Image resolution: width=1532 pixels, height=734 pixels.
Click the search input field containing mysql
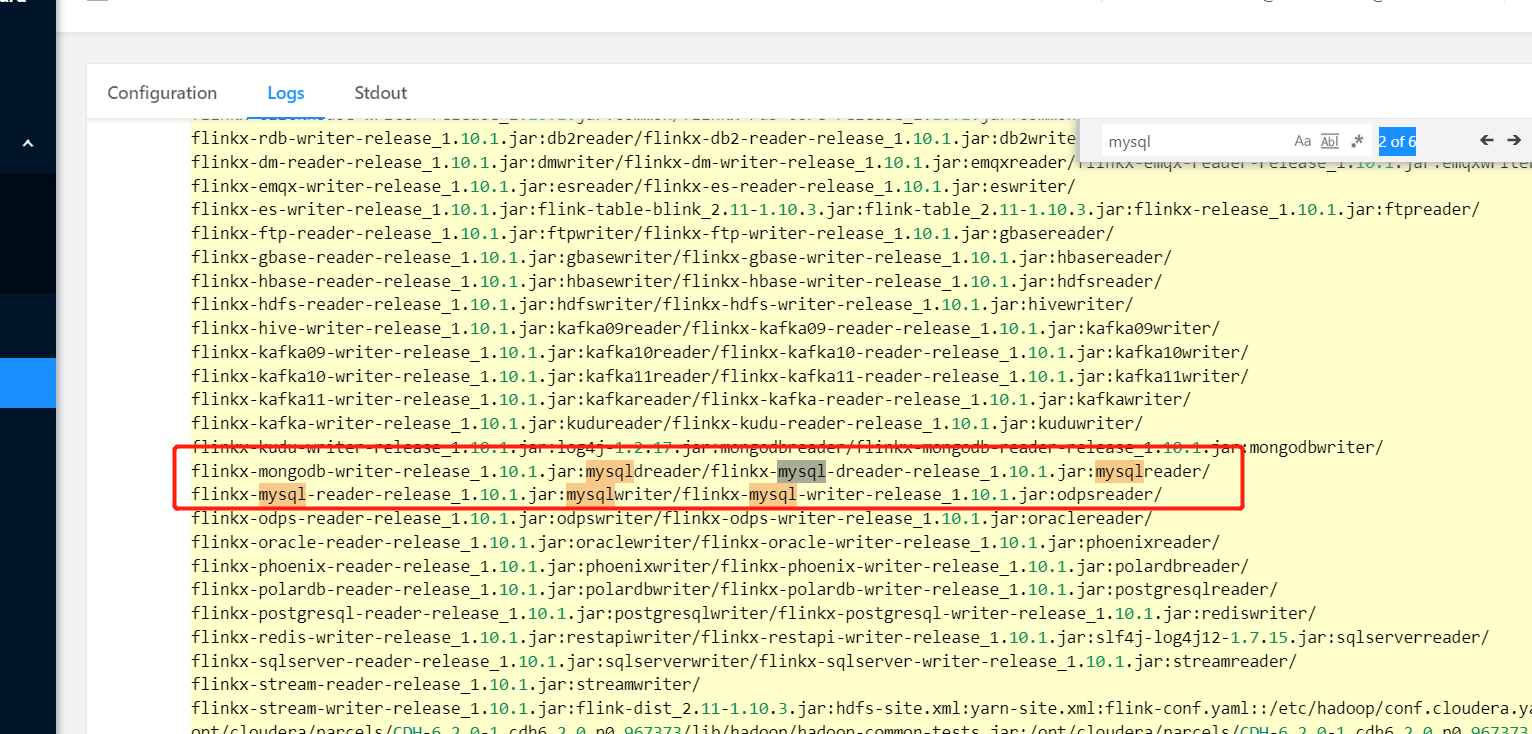tap(1180, 141)
